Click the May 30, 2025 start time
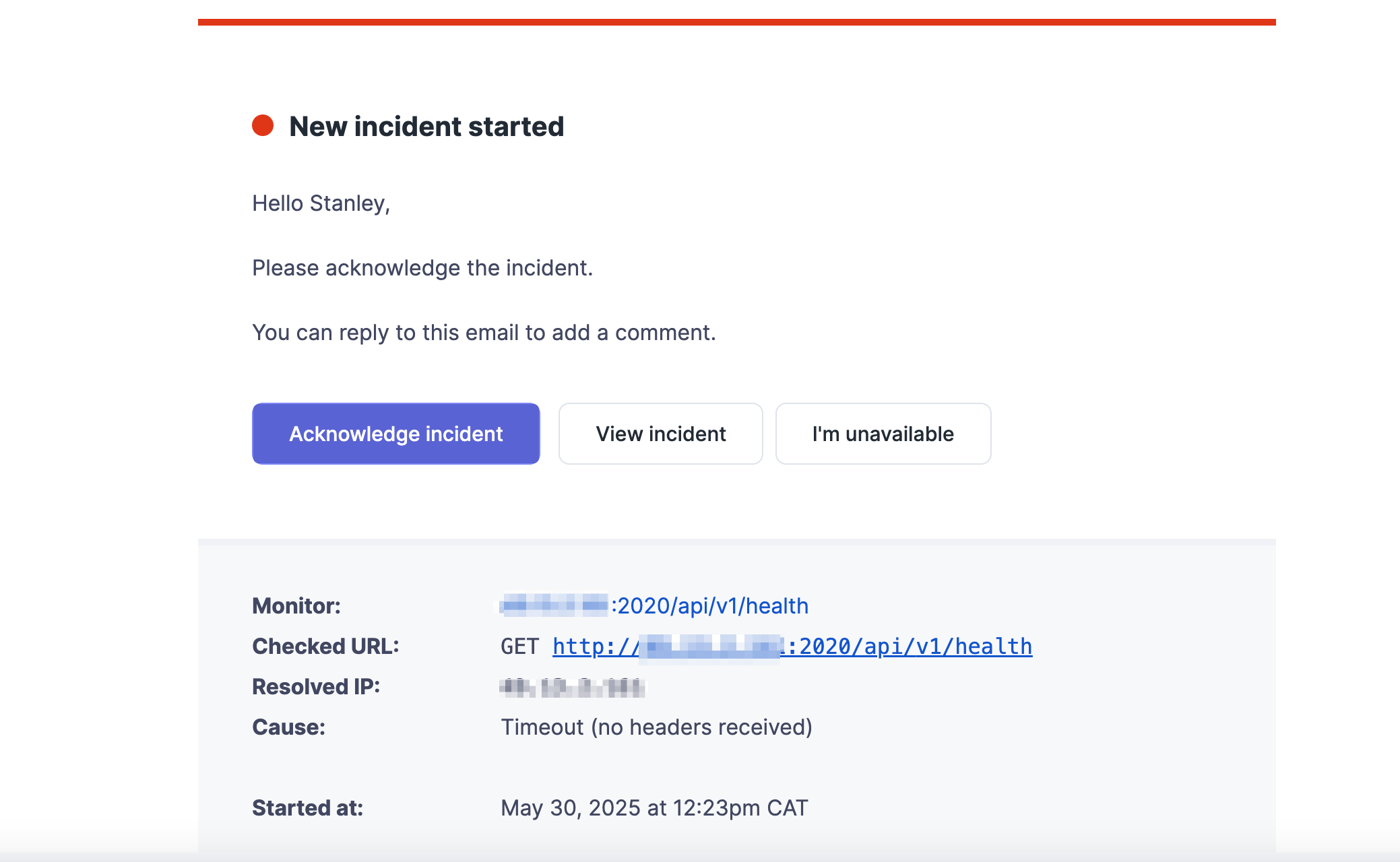The height and width of the screenshot is (862, 1400). (654, 808)
